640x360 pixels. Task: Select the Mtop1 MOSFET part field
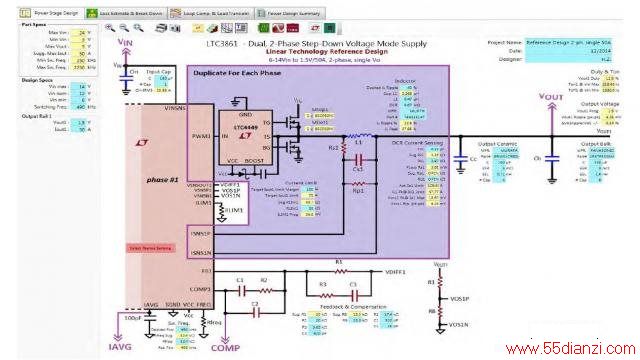(320, 116)
